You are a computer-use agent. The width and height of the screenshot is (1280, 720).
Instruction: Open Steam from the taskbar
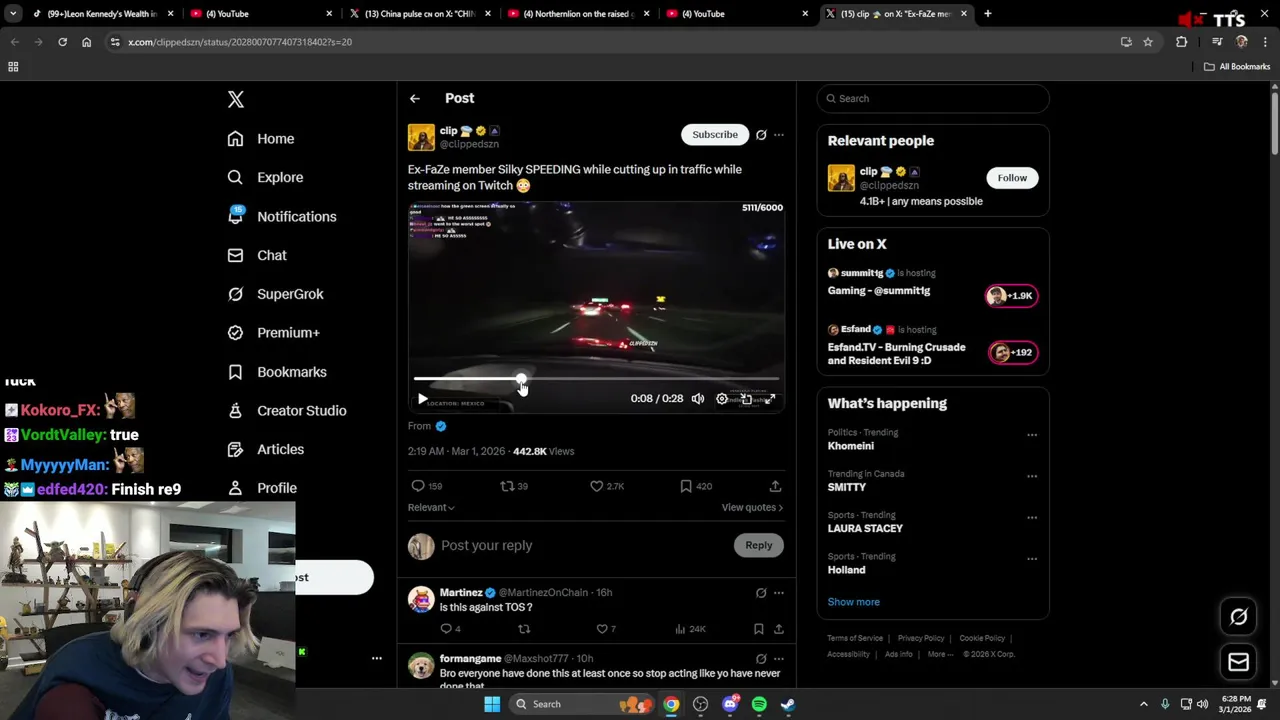788,704
